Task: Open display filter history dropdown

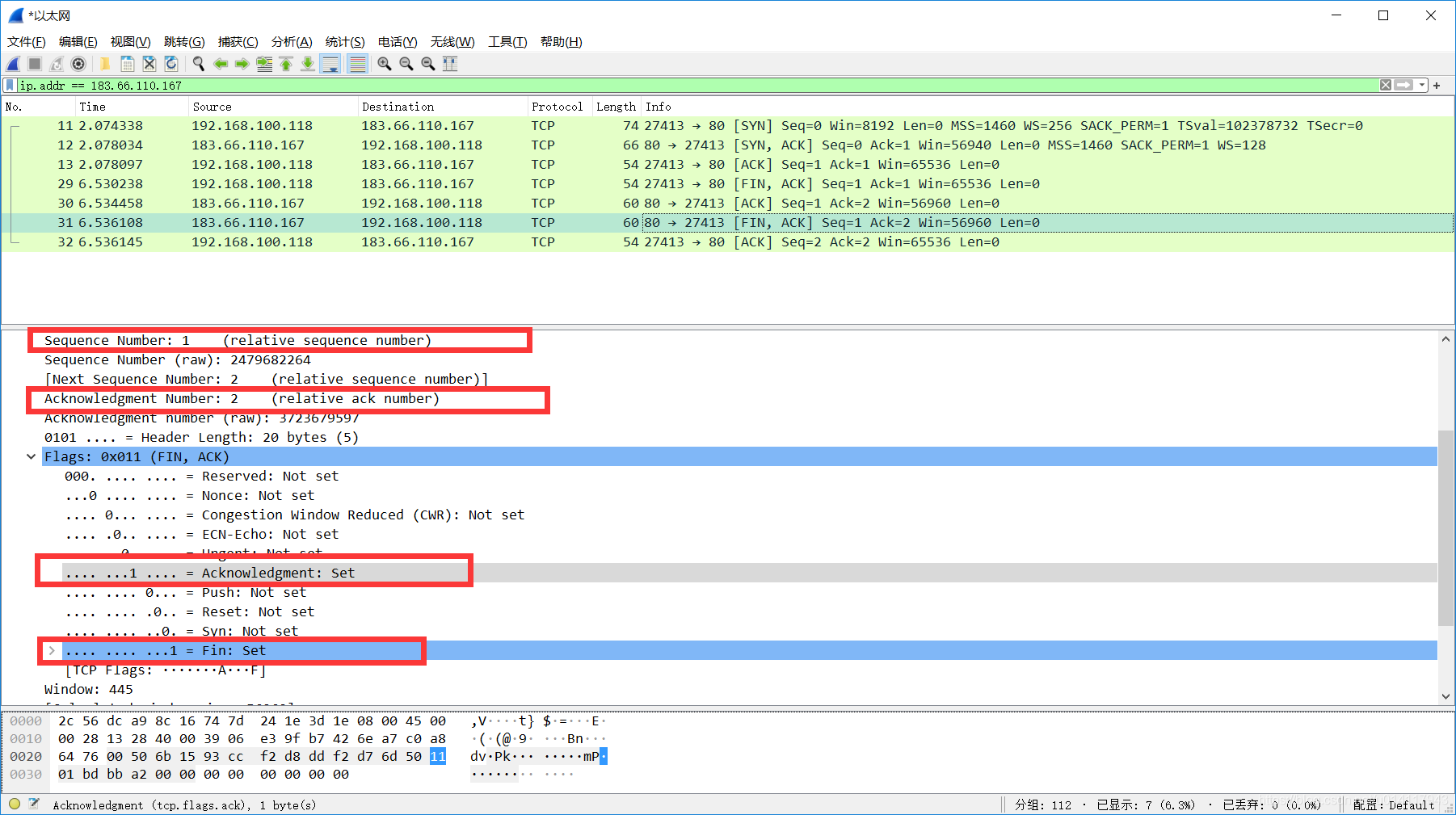Action: click(1422, 85)
